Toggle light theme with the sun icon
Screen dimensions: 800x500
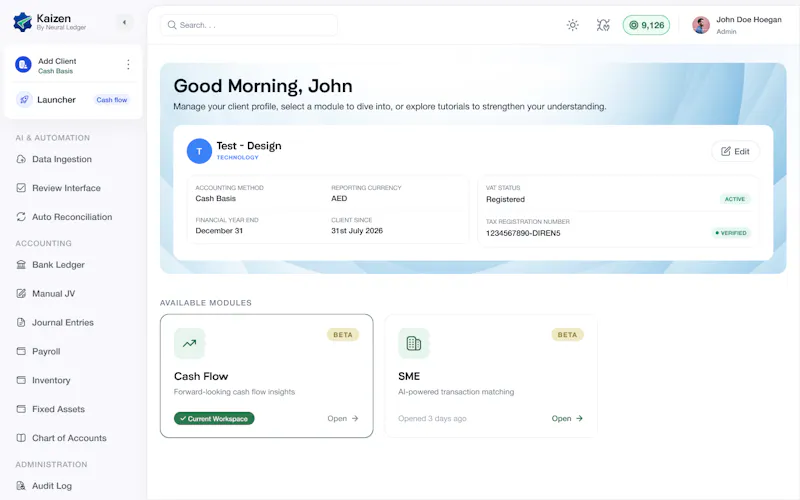(572, 25)
